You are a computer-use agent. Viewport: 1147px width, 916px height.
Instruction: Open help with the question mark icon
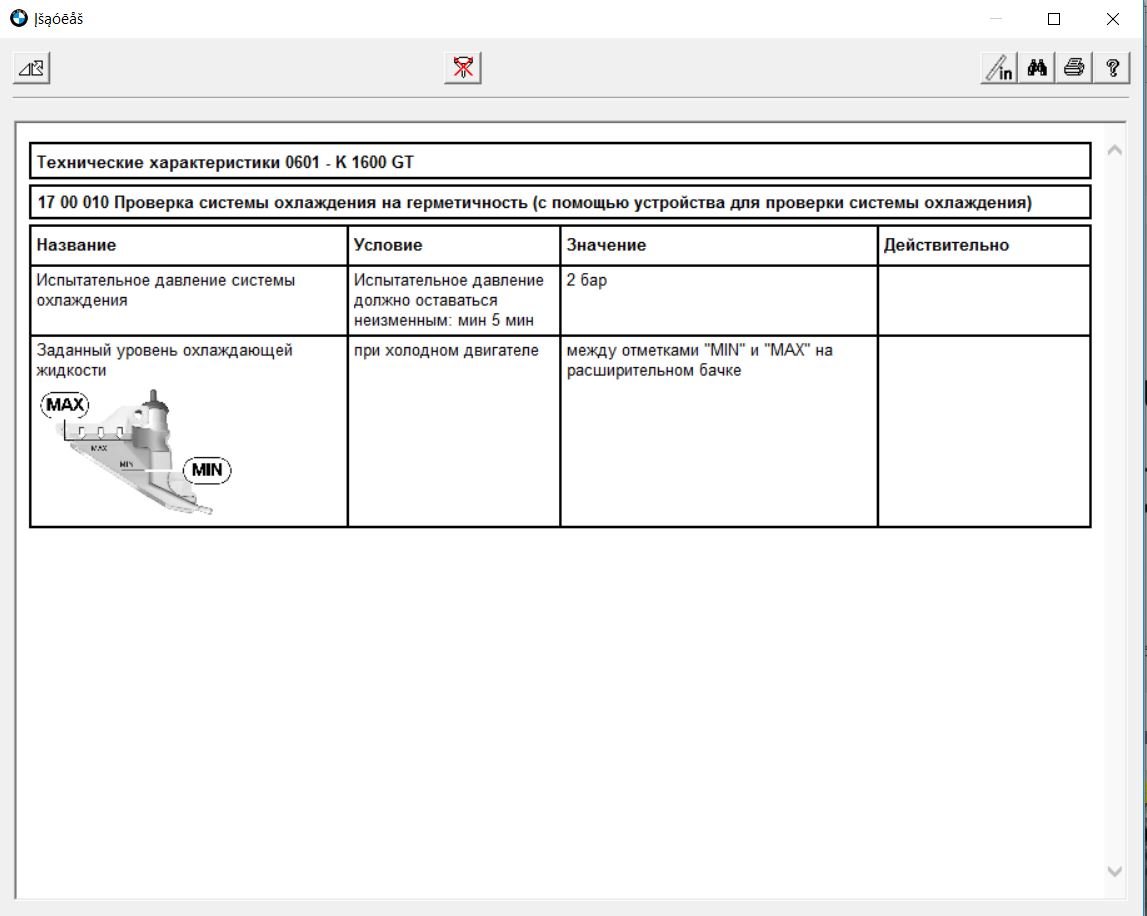(x=1111, y=68)
